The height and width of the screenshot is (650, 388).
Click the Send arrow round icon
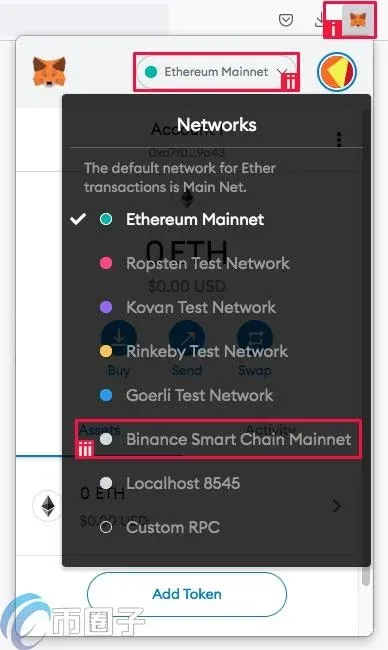point(187,337)
